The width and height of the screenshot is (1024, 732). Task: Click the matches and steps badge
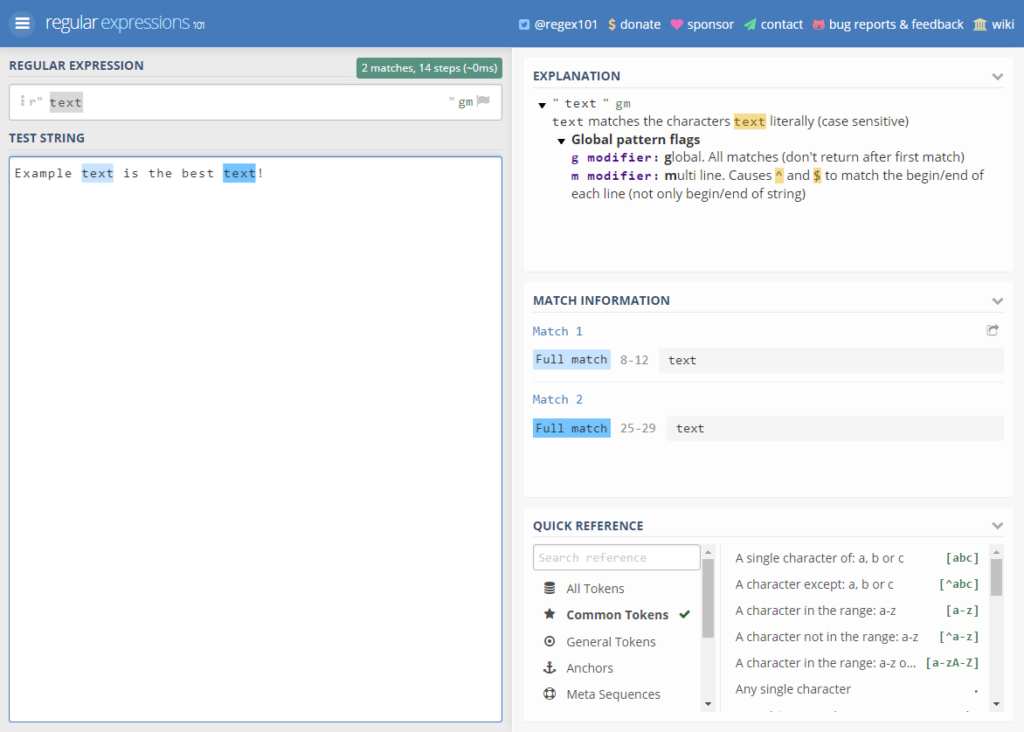(x=429, y=68)
